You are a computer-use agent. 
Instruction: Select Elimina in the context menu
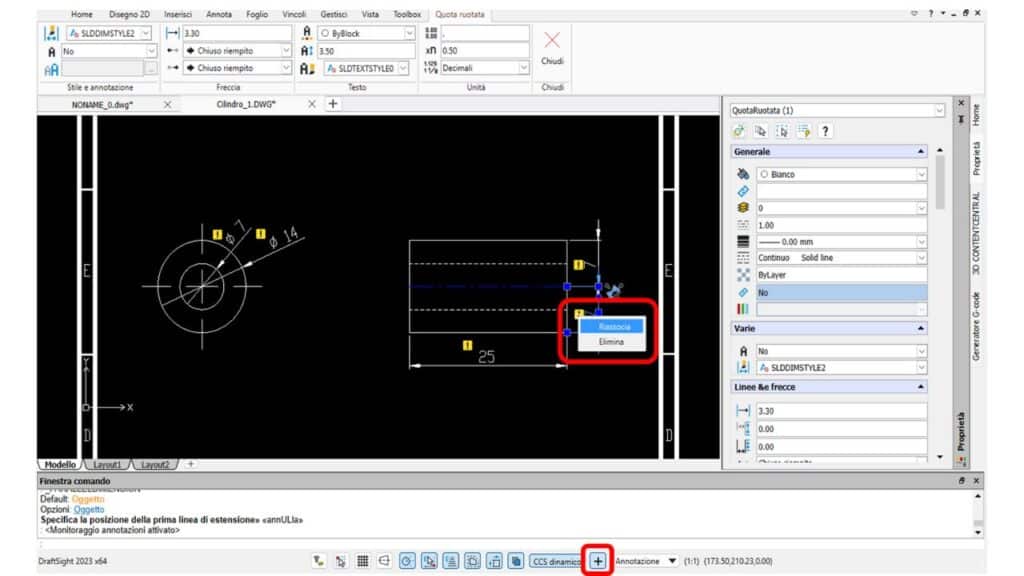coord(610,340)
